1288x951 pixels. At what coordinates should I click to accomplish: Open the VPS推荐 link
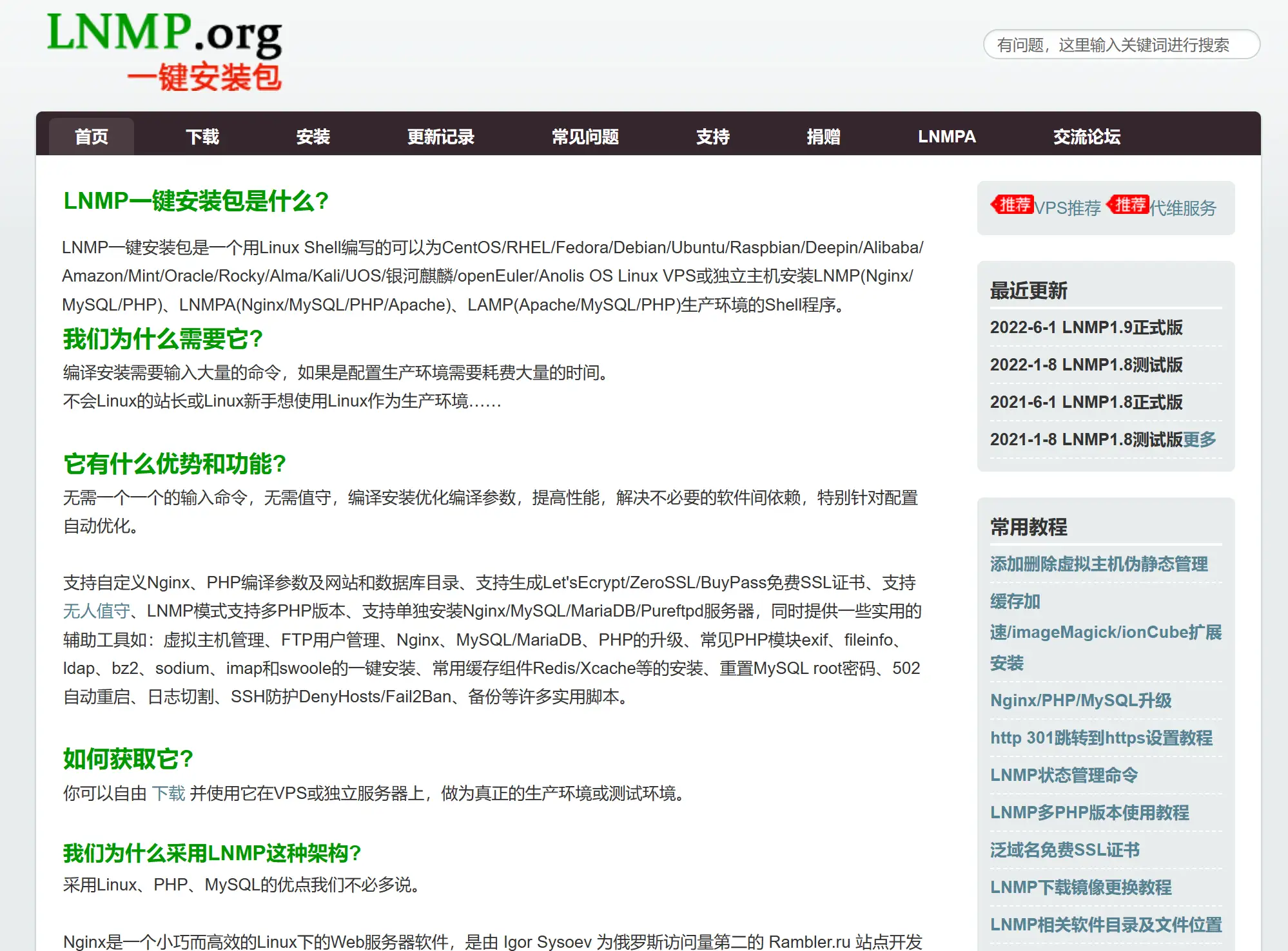tap(1068, 208)
